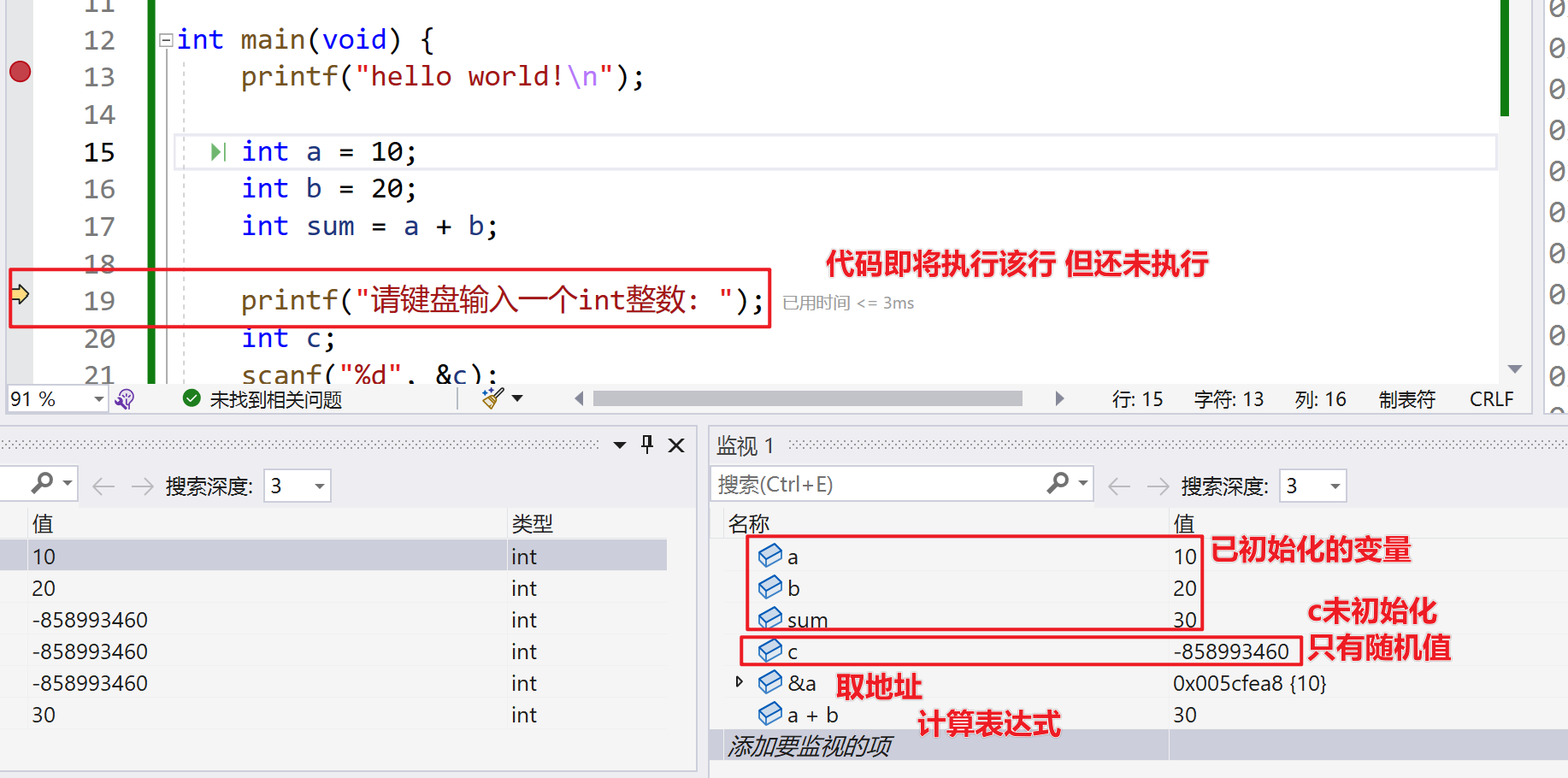The height and width of the screenshot is (778, 1568).
Task: Click the forward arrow in watch panel search
Action: (1158, 486)
